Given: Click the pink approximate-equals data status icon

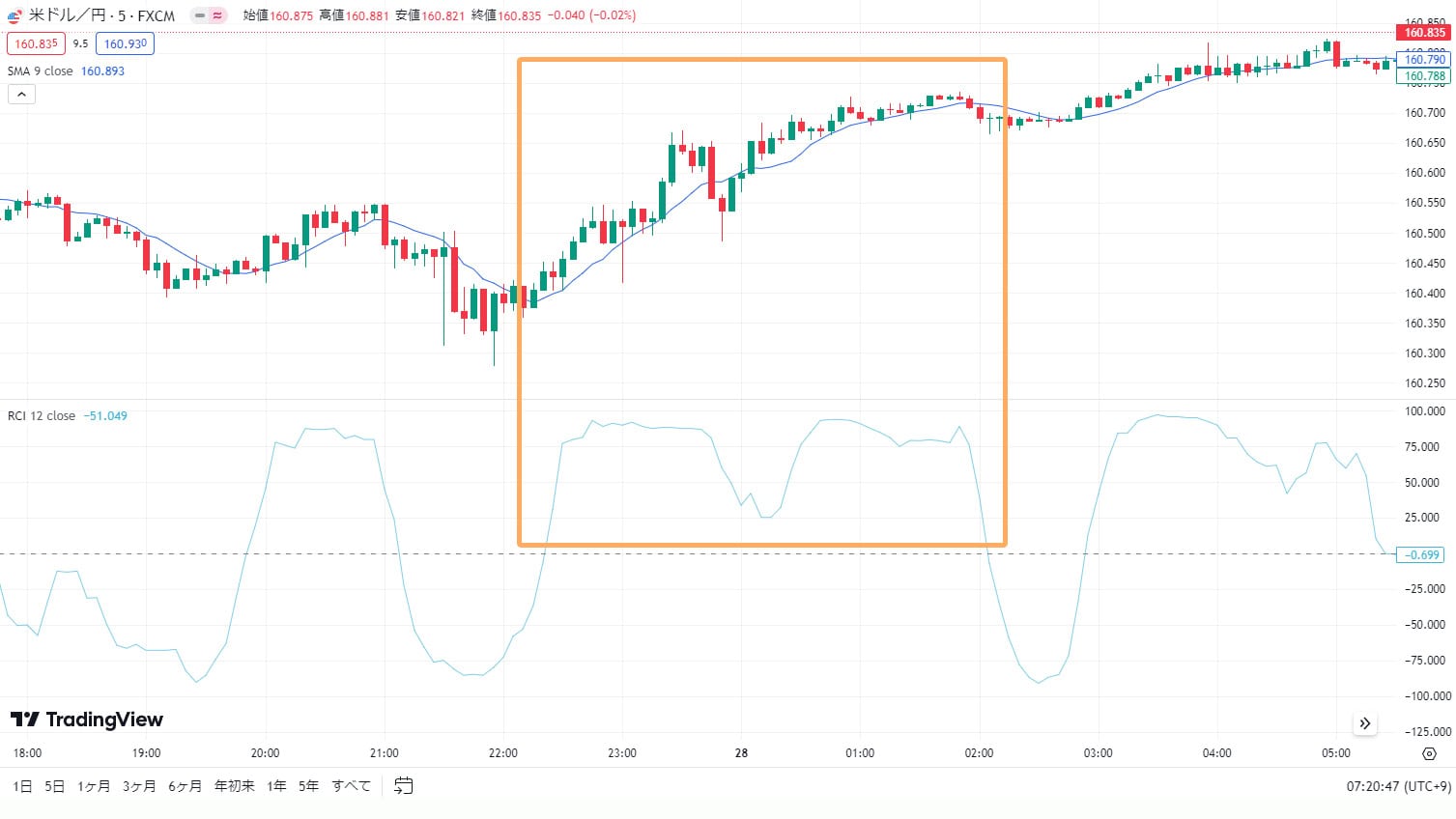Looking at the screenshot, I should click(217, 15).
